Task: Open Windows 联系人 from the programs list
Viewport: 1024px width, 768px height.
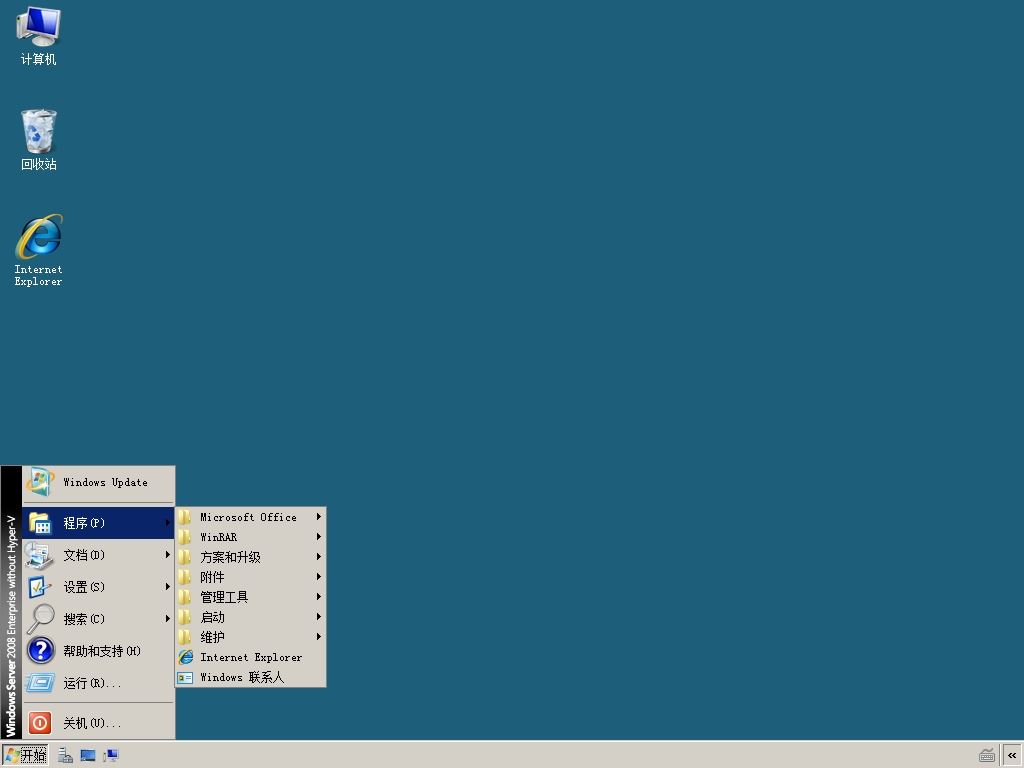Action: [x=251, y=677]
